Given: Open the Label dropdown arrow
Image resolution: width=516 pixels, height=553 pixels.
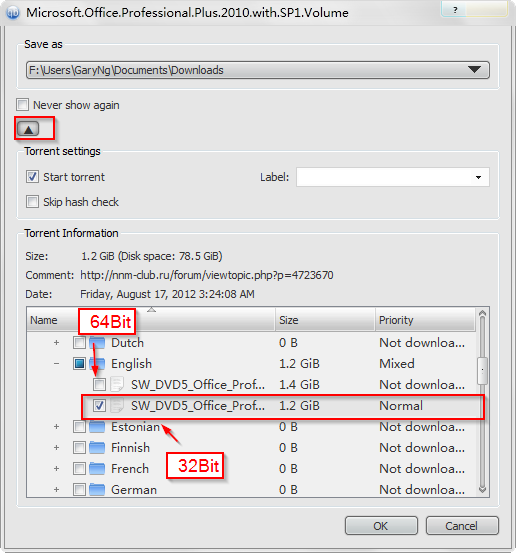Looking at the screenshot, I should pyautogui.click(x=478, y=177).
